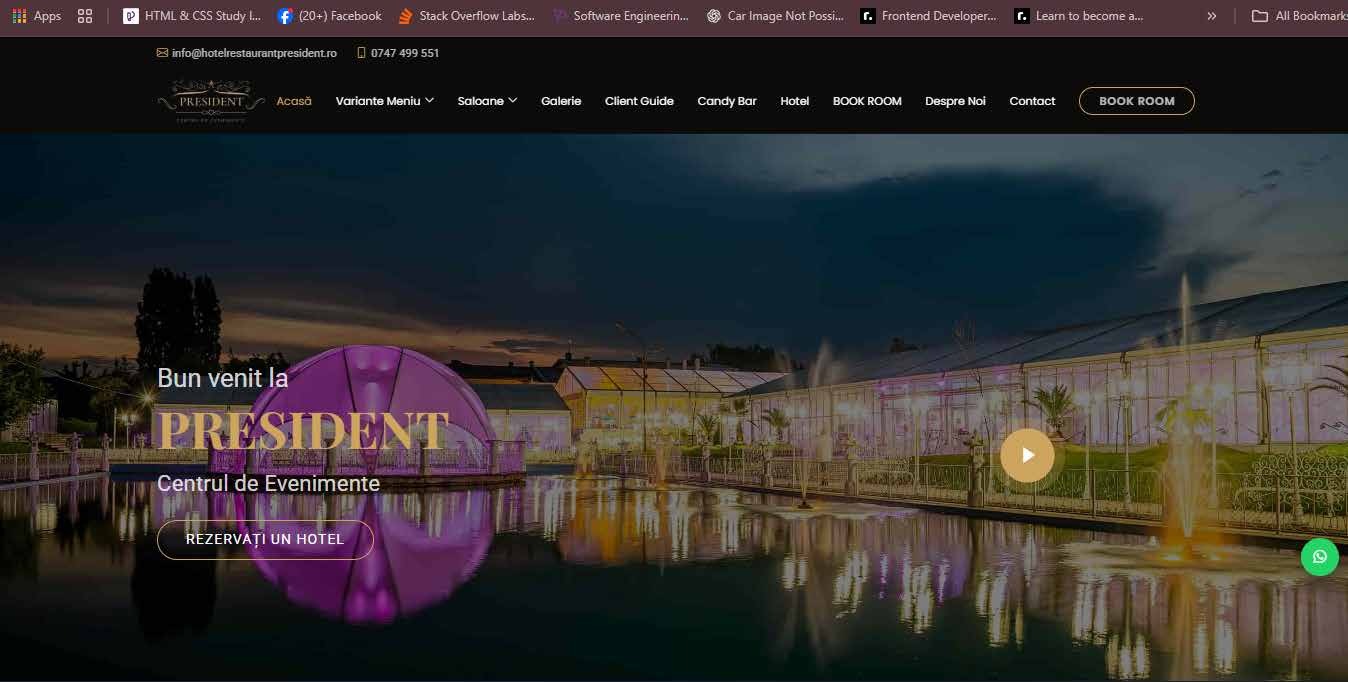Viewport: 1348px width, 682px height.
Task: Expand Variante Meniu dropdown
Action: pos(385,101)
